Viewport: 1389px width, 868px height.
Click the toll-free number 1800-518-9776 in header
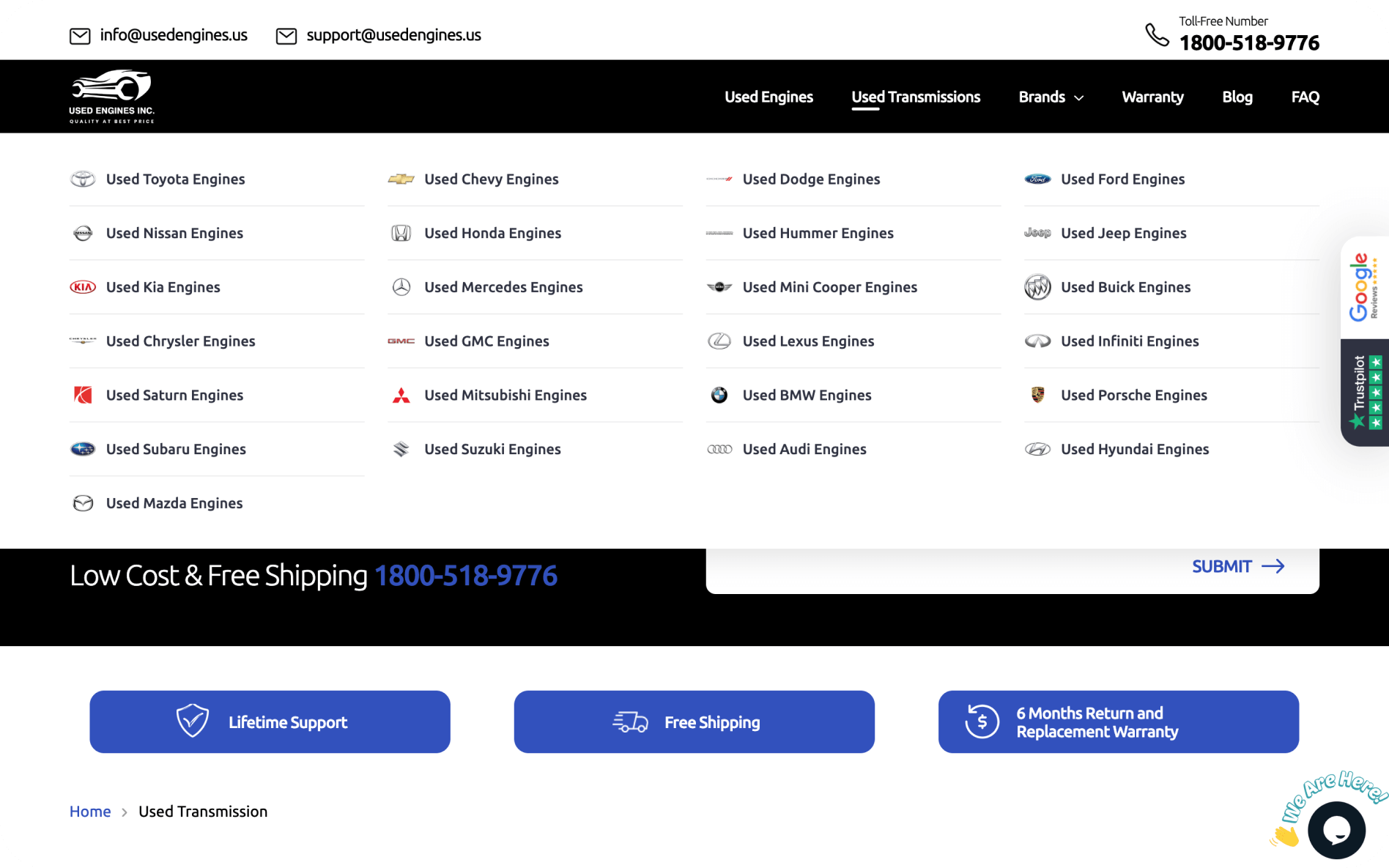pos(1249,43)
